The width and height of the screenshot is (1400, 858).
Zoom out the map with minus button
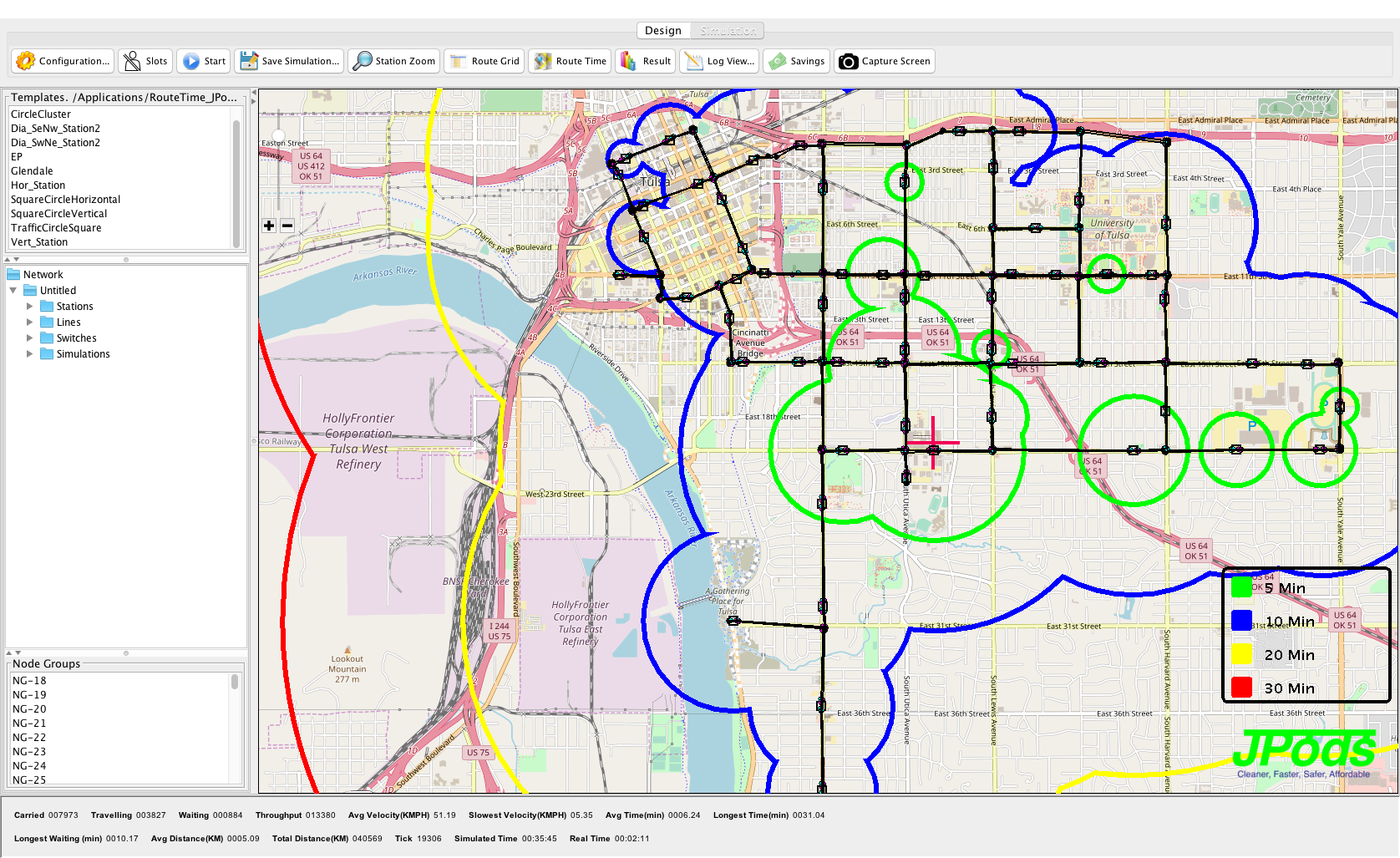tap(287, 226)
